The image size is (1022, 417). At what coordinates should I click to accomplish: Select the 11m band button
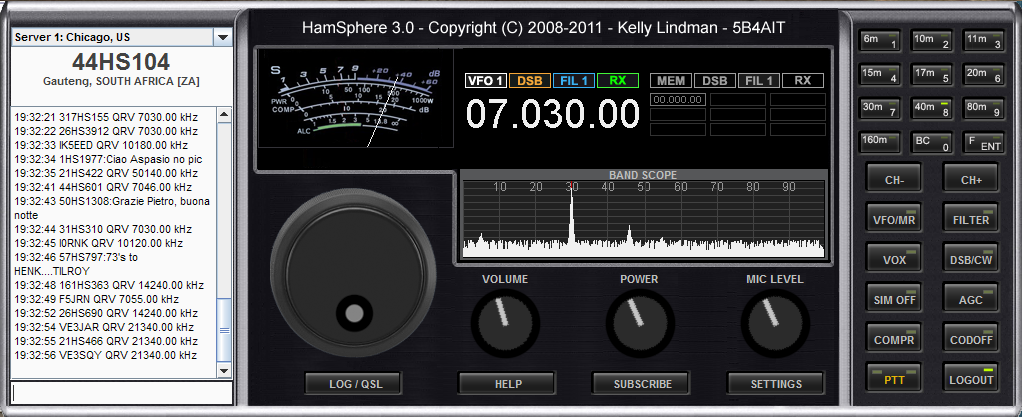[982, 40]
